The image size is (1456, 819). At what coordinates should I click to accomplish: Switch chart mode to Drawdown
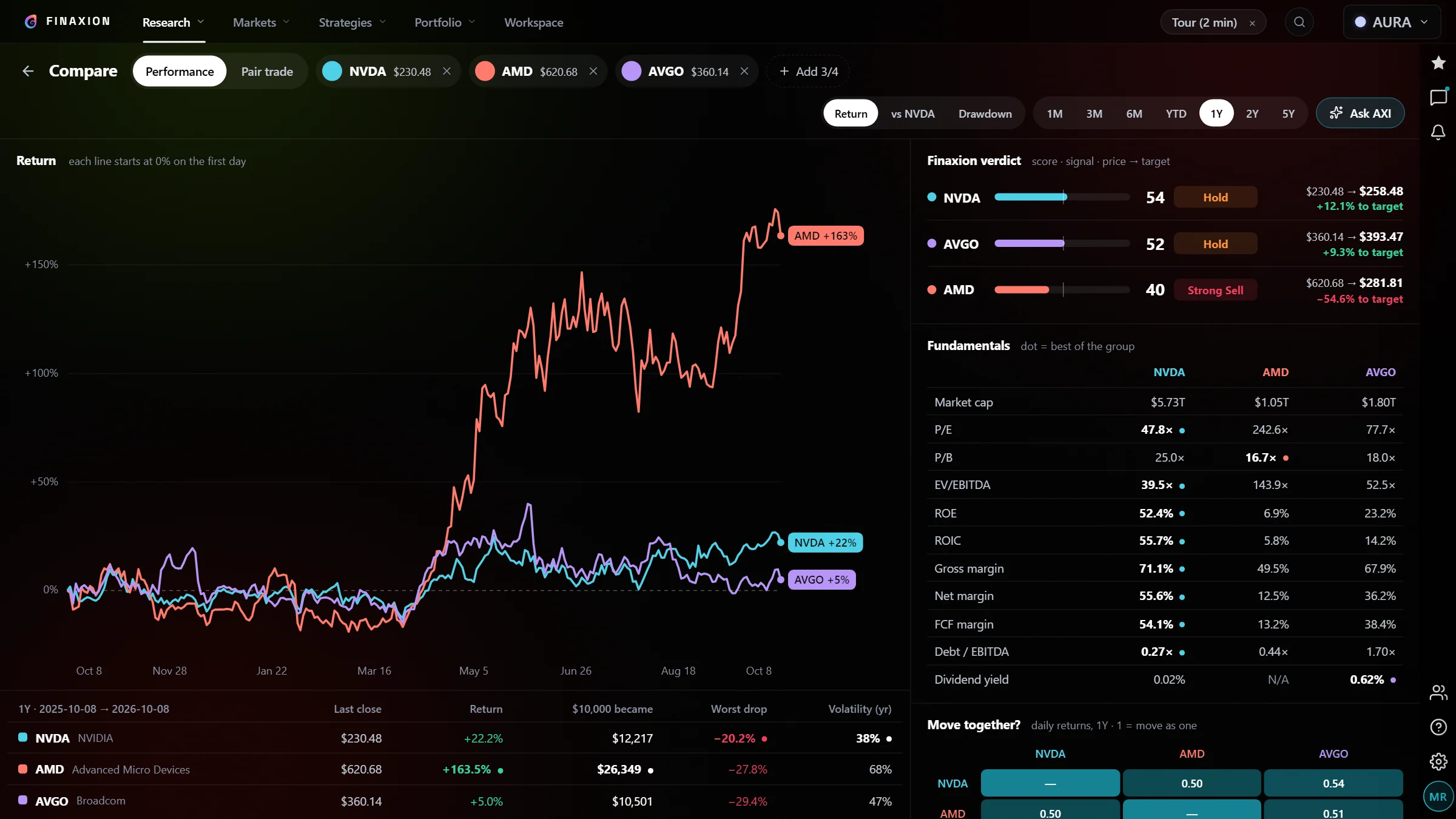click(985, 113)
